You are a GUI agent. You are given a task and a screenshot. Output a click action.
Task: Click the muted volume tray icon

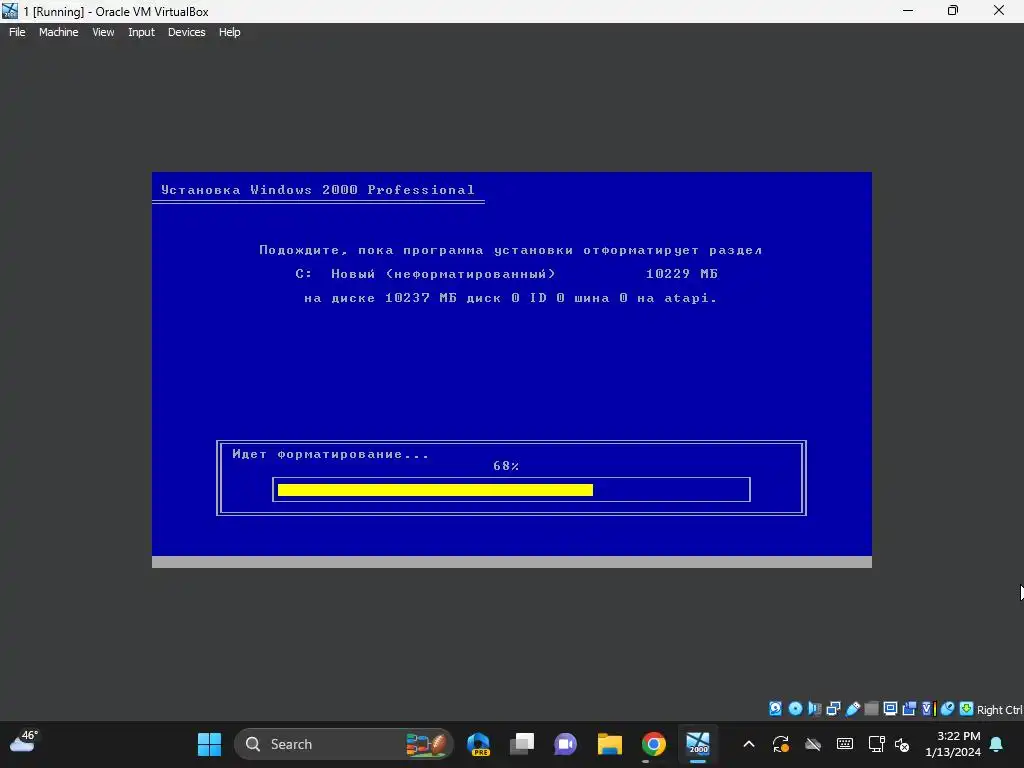902,744
